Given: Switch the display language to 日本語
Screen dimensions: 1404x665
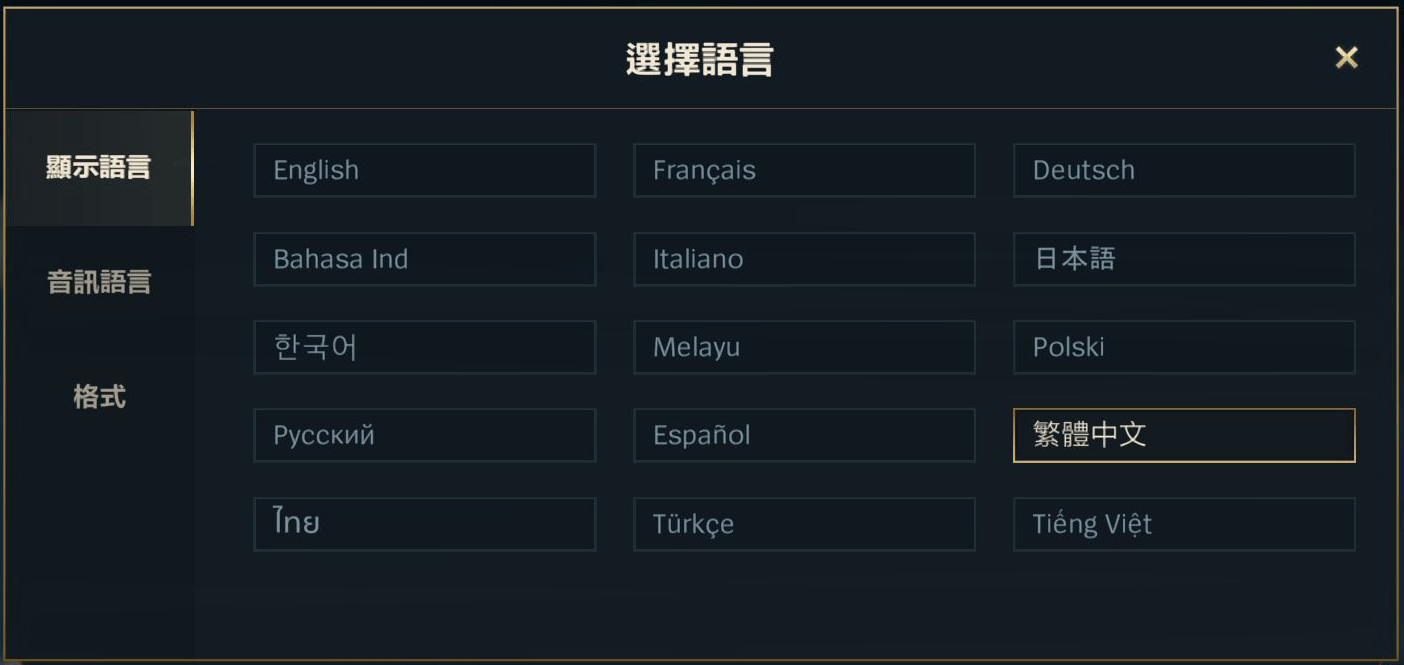Looking at the screenshot, I should coord(1184,259).
